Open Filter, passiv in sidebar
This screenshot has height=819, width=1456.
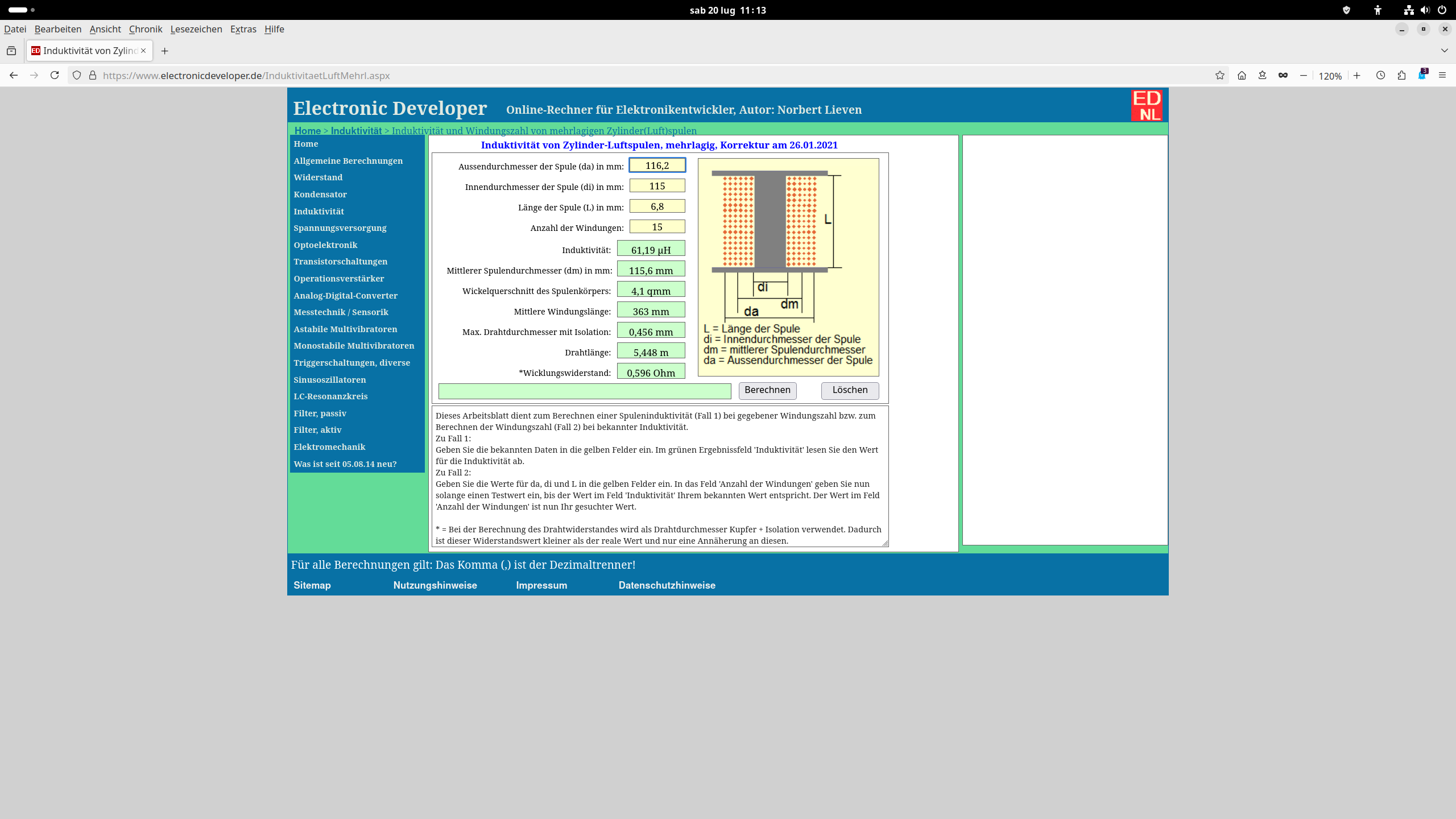pos(320,413)
